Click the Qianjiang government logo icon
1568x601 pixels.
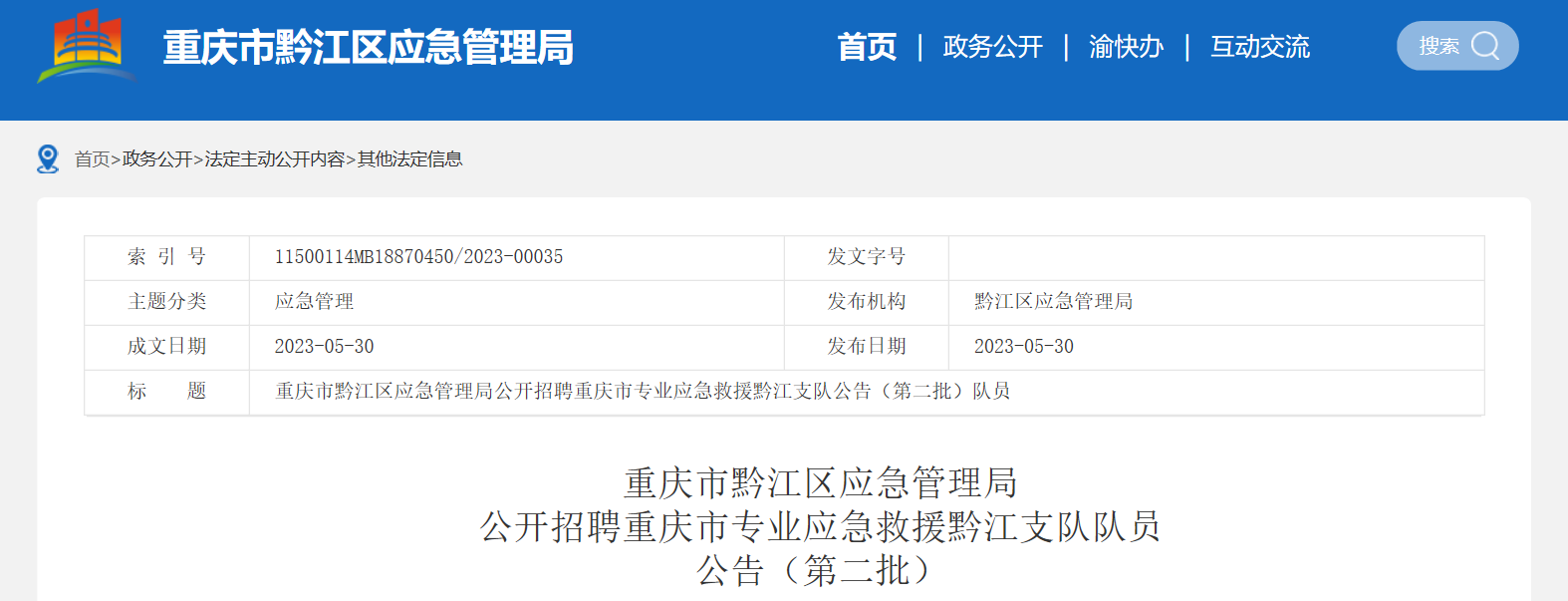point(87,46)
